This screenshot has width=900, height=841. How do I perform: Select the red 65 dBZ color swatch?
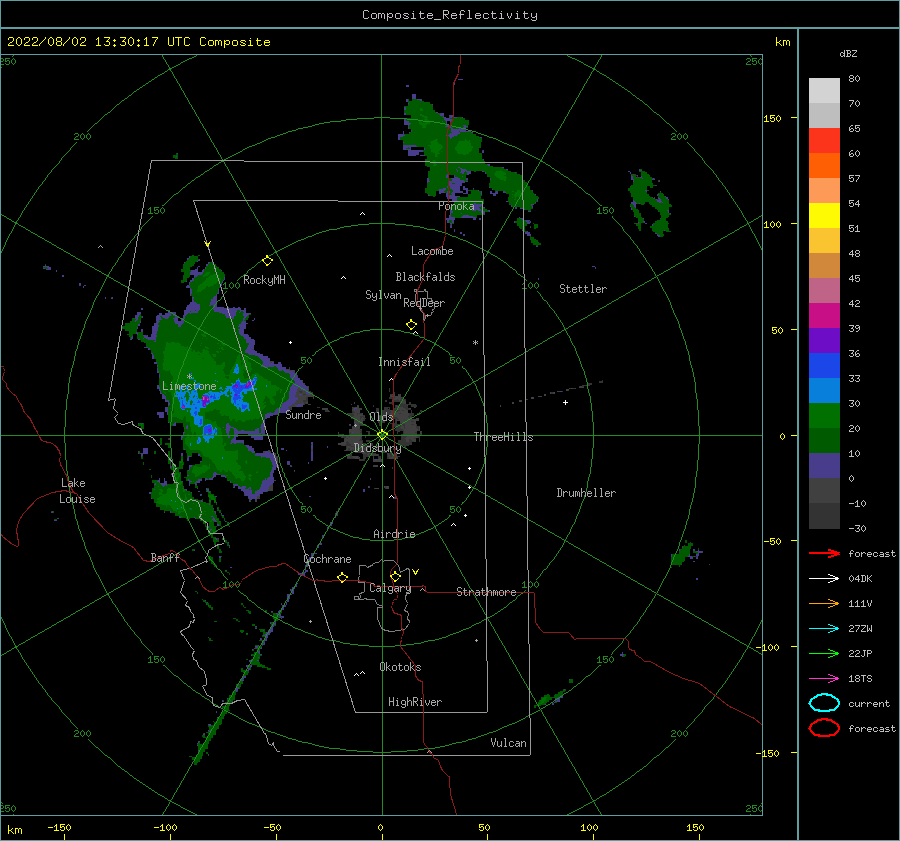[824, 141]
